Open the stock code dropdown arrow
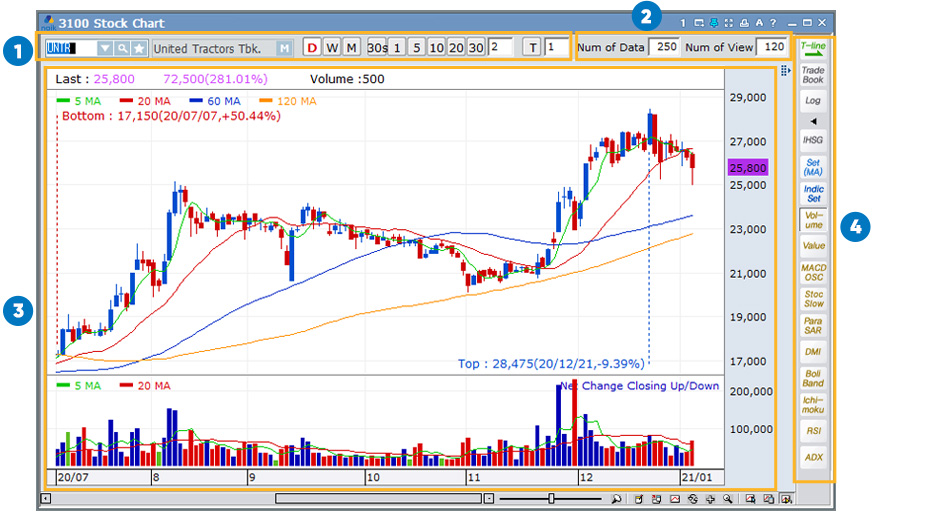This screenshot has height=526, width=934. point(105,48)
